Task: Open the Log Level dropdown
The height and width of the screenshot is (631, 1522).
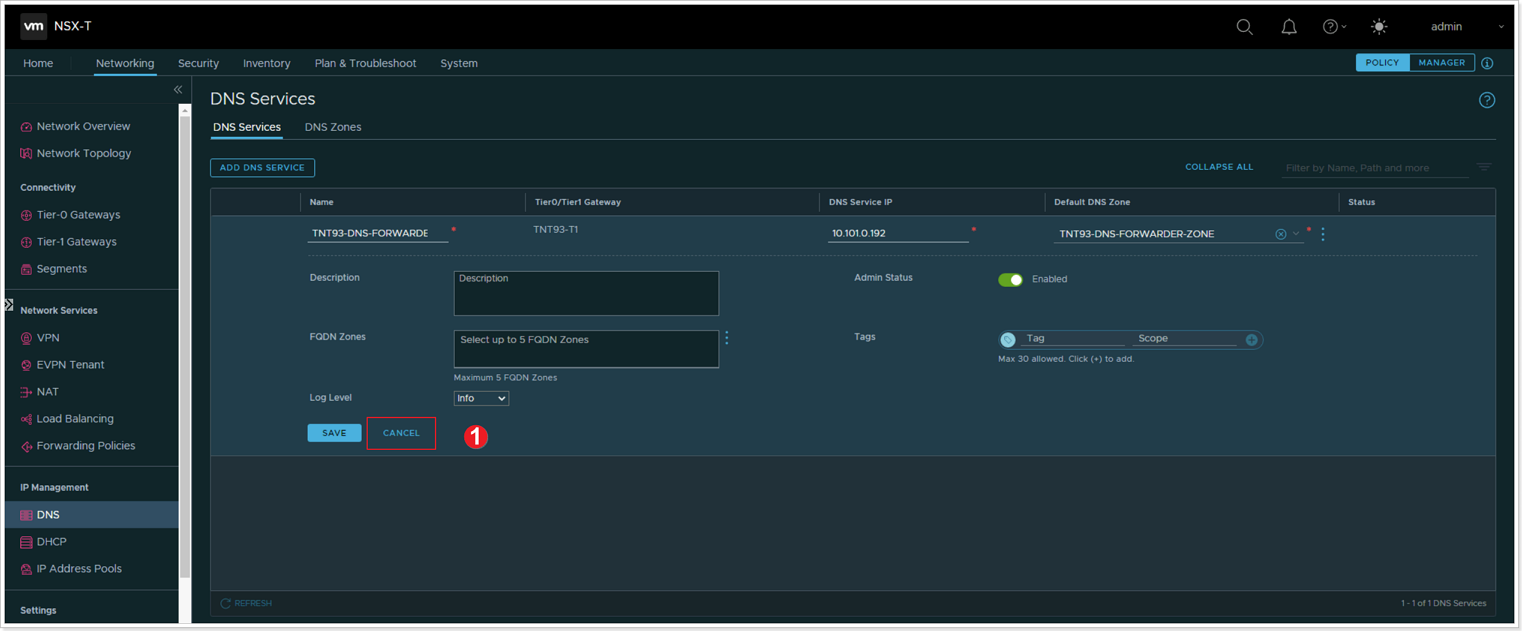Action: [x=481, y=398]
